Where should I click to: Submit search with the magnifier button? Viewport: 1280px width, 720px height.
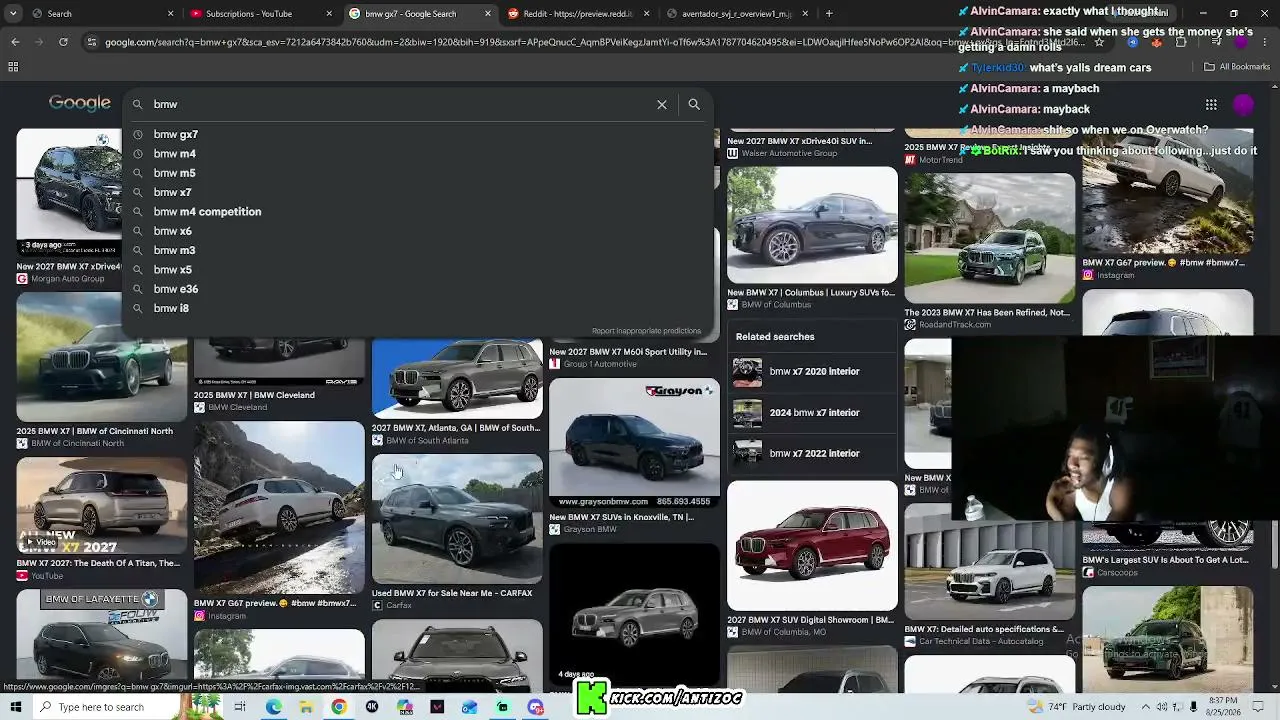pyautogui.click(x=694, y=104)
